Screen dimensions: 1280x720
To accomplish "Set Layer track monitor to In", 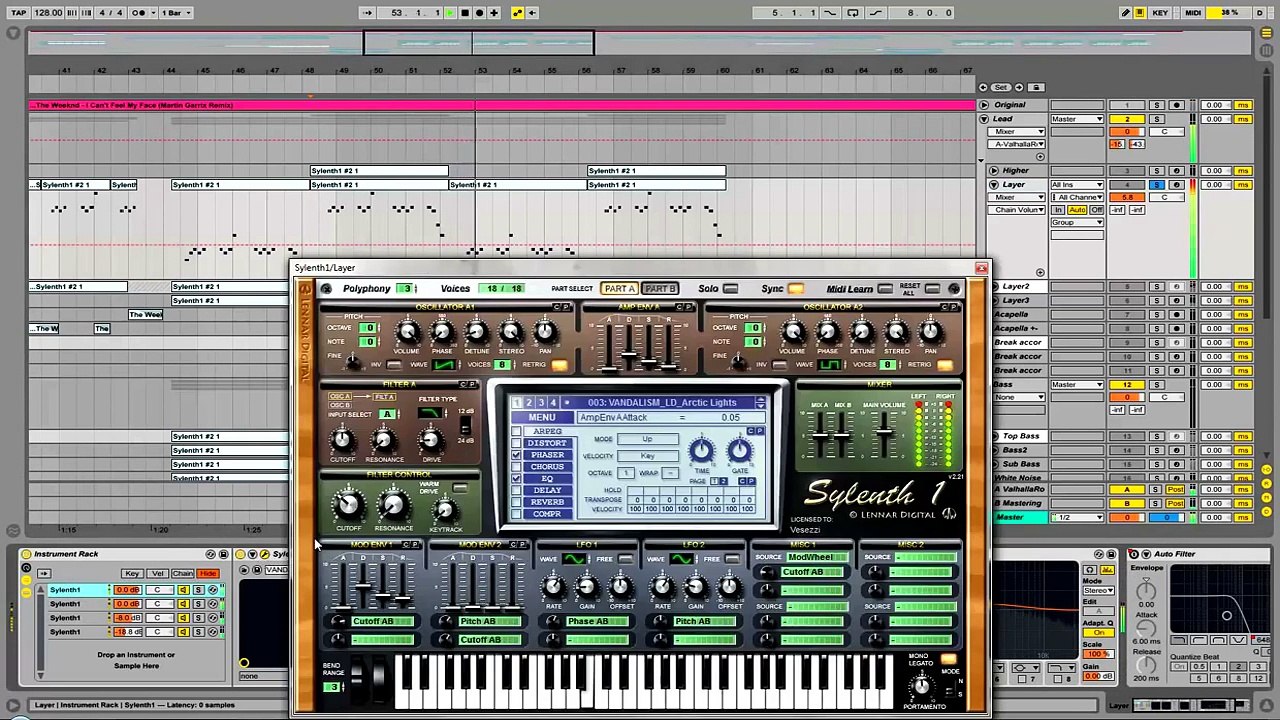I will [x=1058, y=210].
